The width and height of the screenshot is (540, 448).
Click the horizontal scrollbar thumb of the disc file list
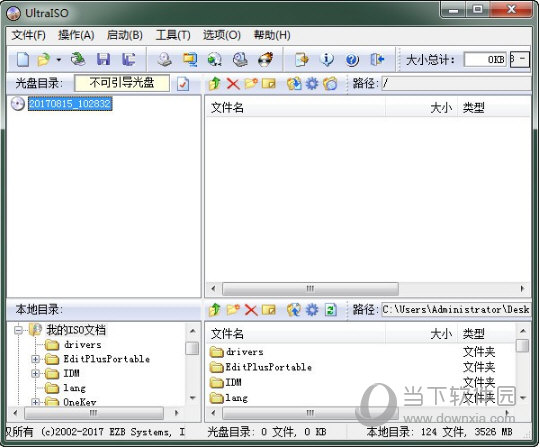pyautogui.click(x=310, y=289)
